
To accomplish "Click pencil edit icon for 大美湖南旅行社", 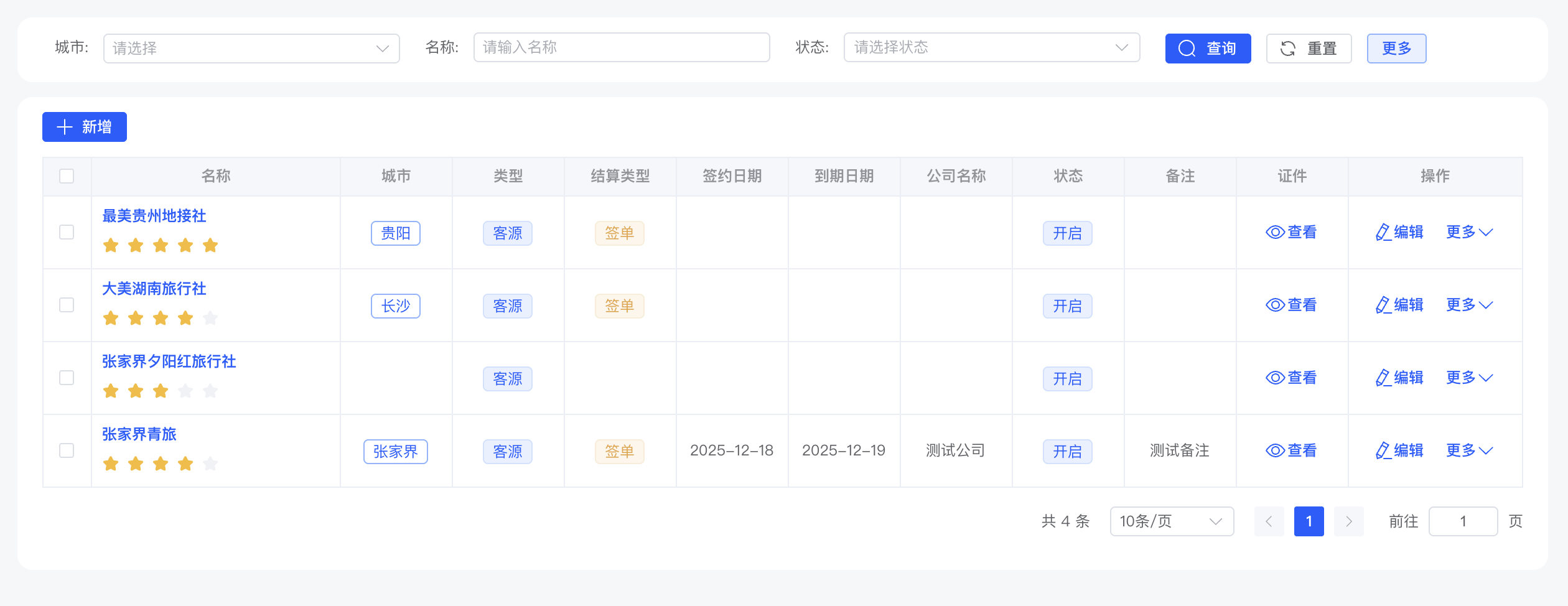I will tap(1383, 305).
